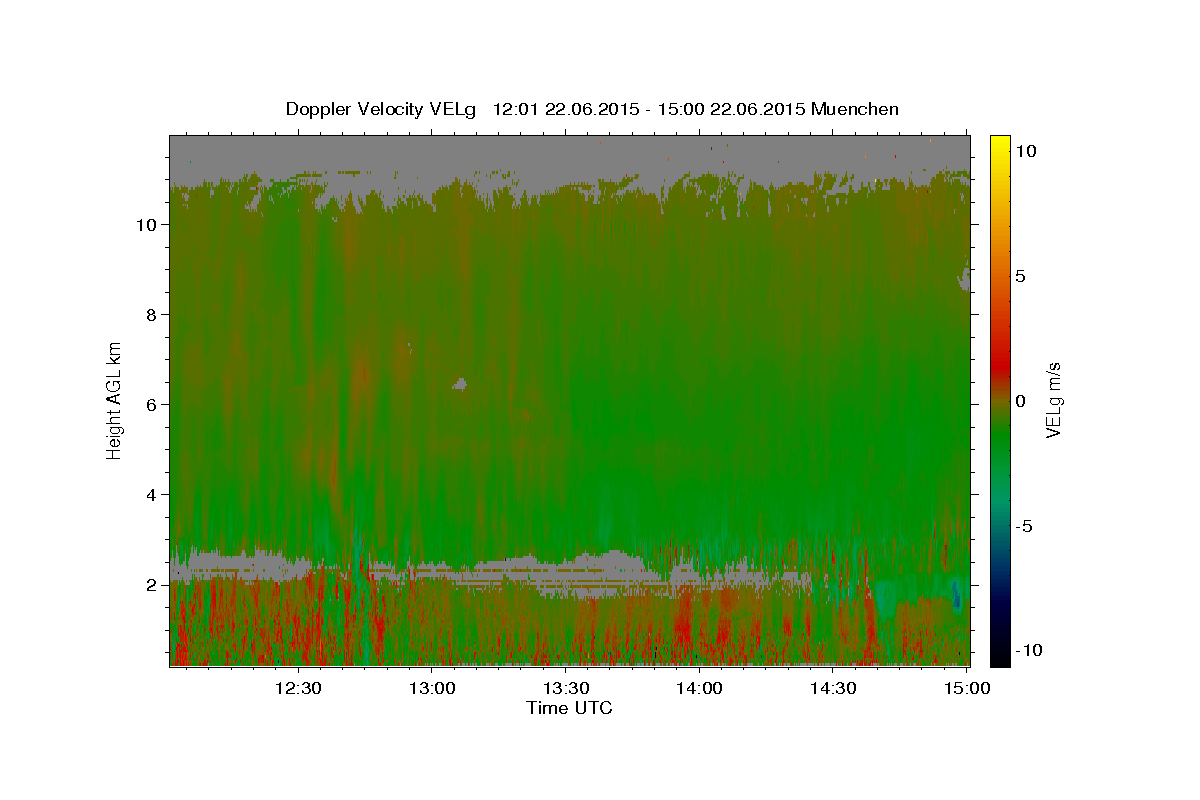
Task: Click the height axis label 8
Action: tap(149, 315)
